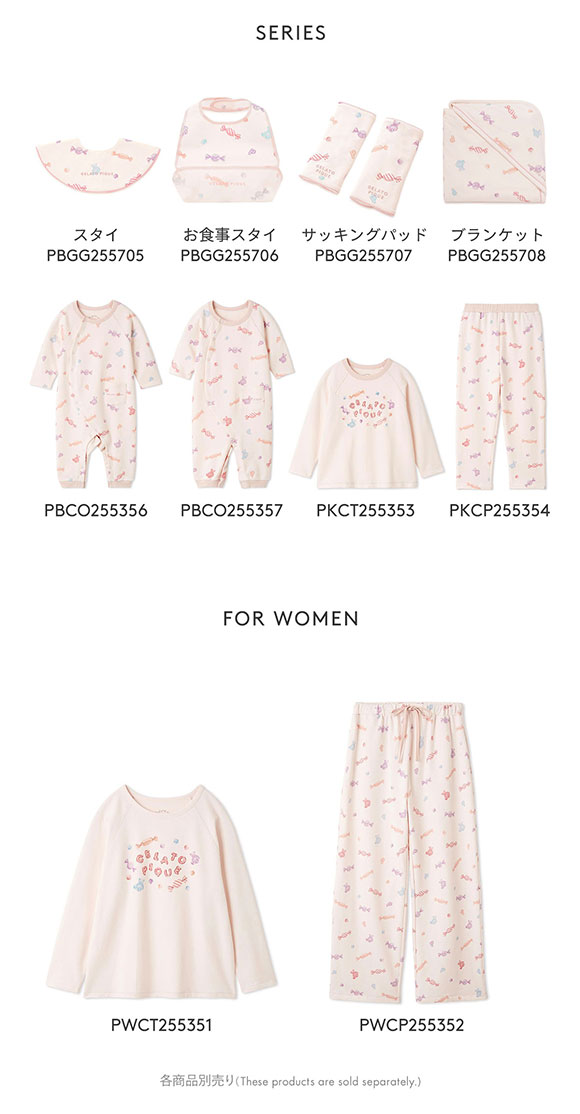Image resolution: width=580 pixels, height=1114 pixels.
Task: Click the PWCT255351 label under pullover
Action: (161, 1025)
